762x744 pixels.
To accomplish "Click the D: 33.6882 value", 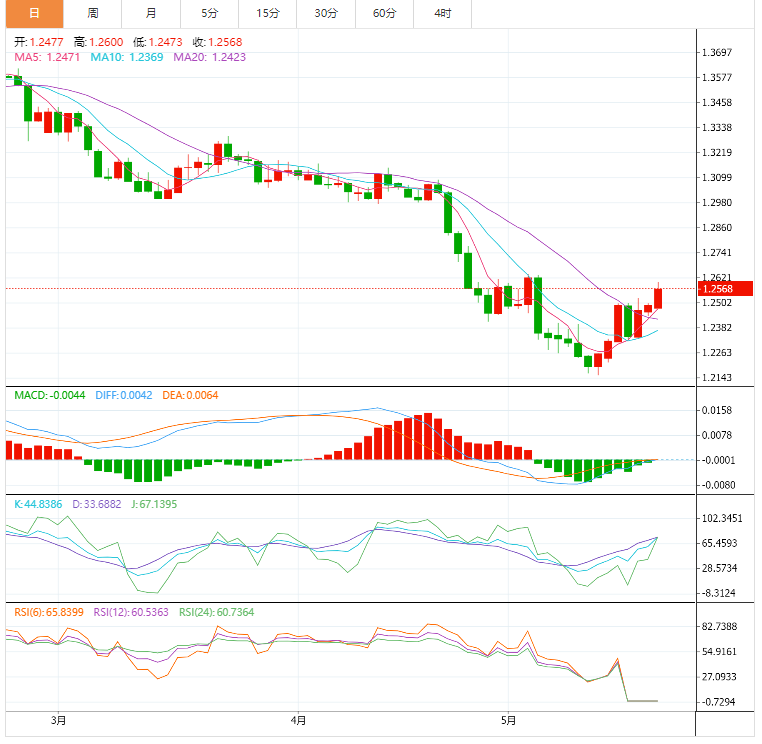I will (x=97, y=504).
